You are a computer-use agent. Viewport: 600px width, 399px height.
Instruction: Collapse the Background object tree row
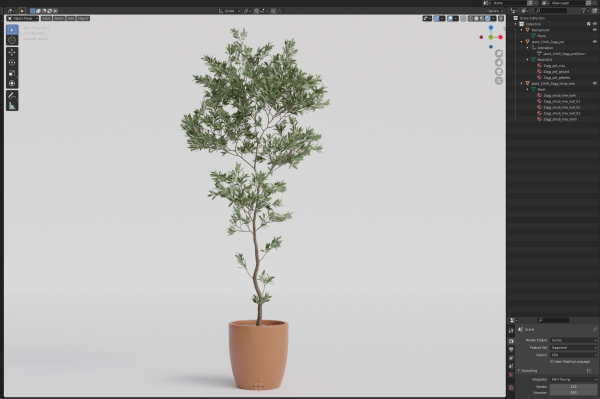pyautogui.click(x=522, y=30)
